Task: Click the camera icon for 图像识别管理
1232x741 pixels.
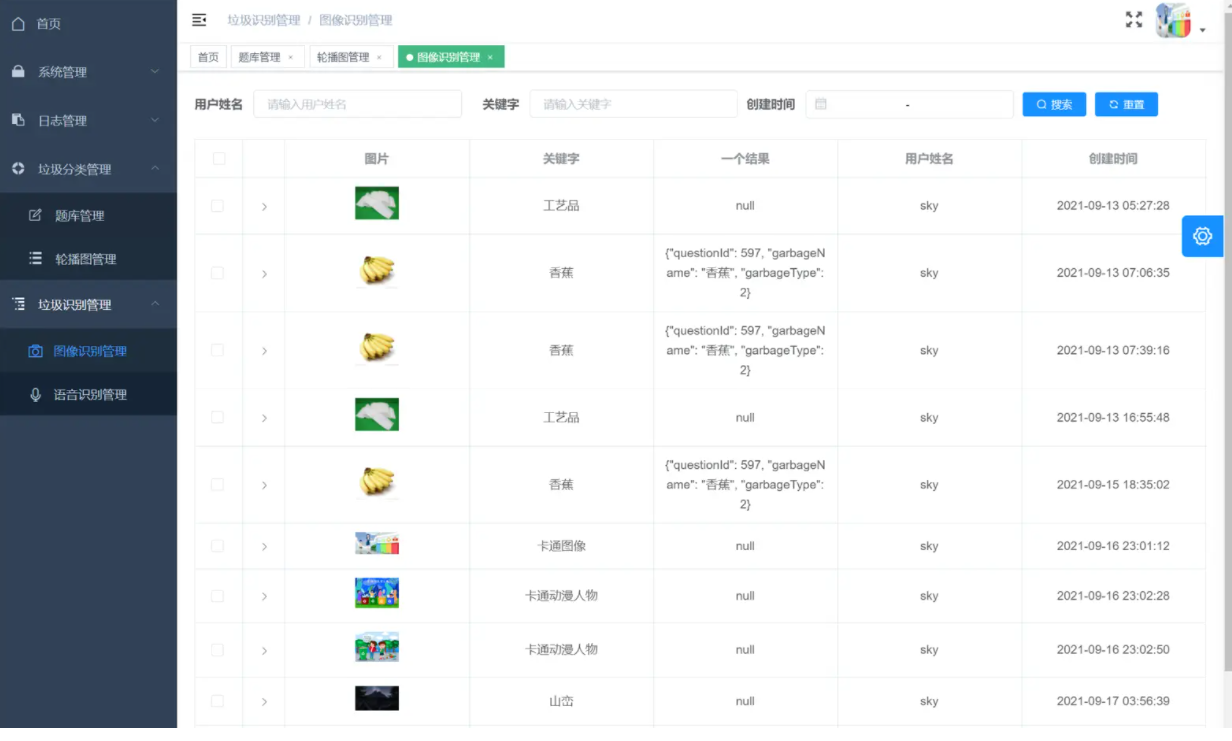Action: 36,351
